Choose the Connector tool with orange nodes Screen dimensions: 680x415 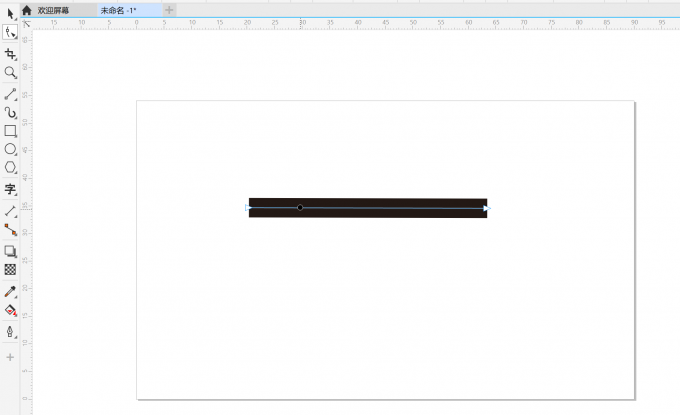click(x=10, y=230)
